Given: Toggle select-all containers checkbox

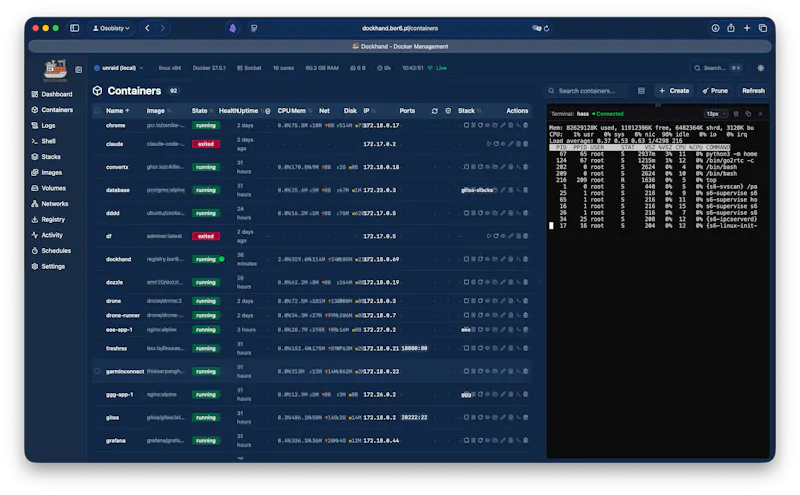Looking at the screenshot, I should click(x=97, y=111).
